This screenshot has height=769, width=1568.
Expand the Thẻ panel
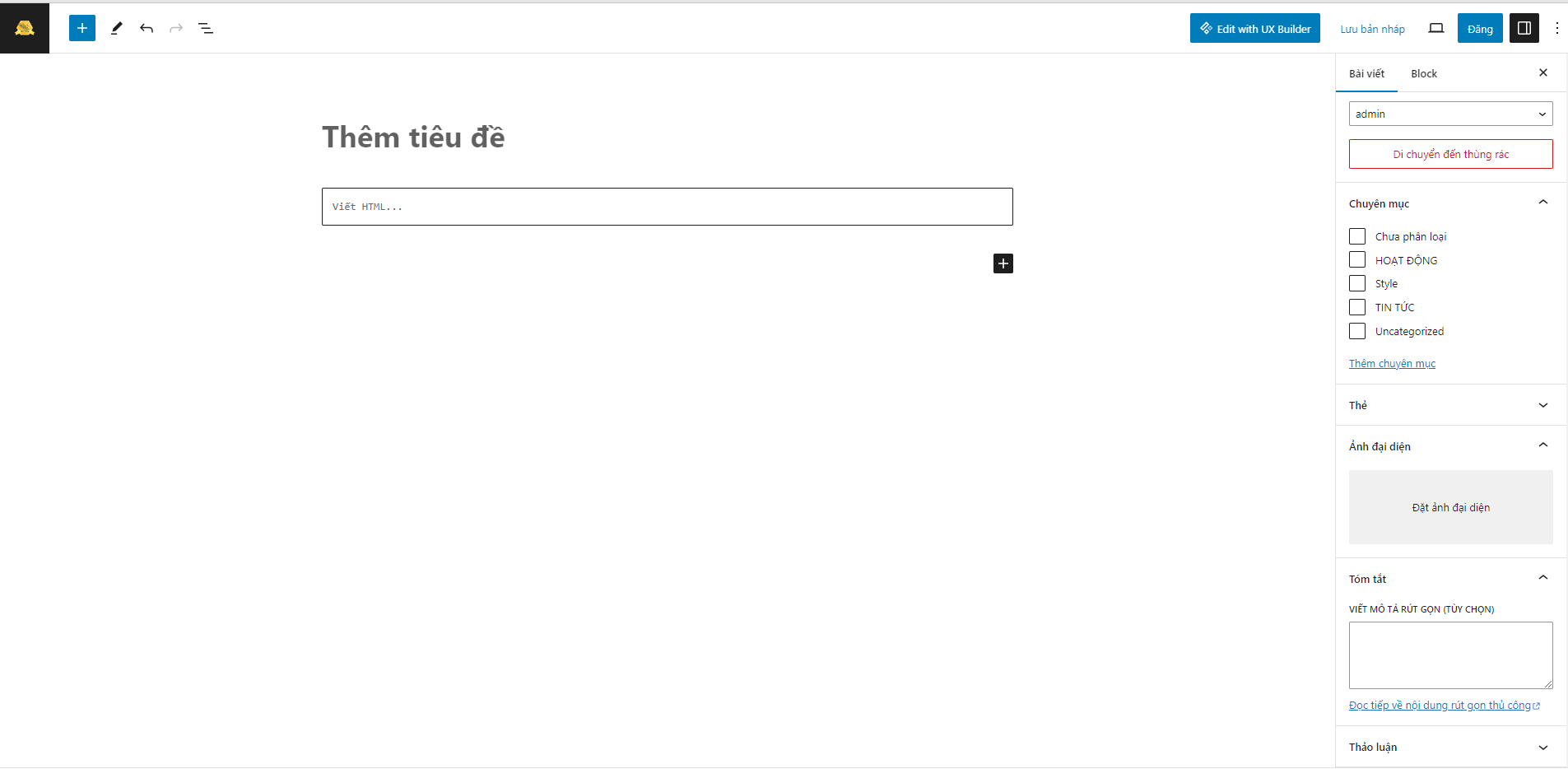tap(1450, 405)
